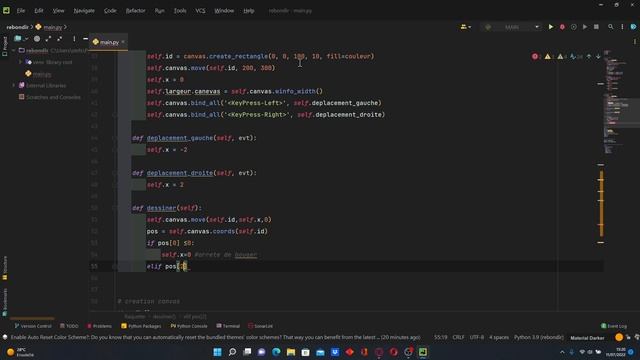Hide the Project panel with minus icon

[85, 39]
